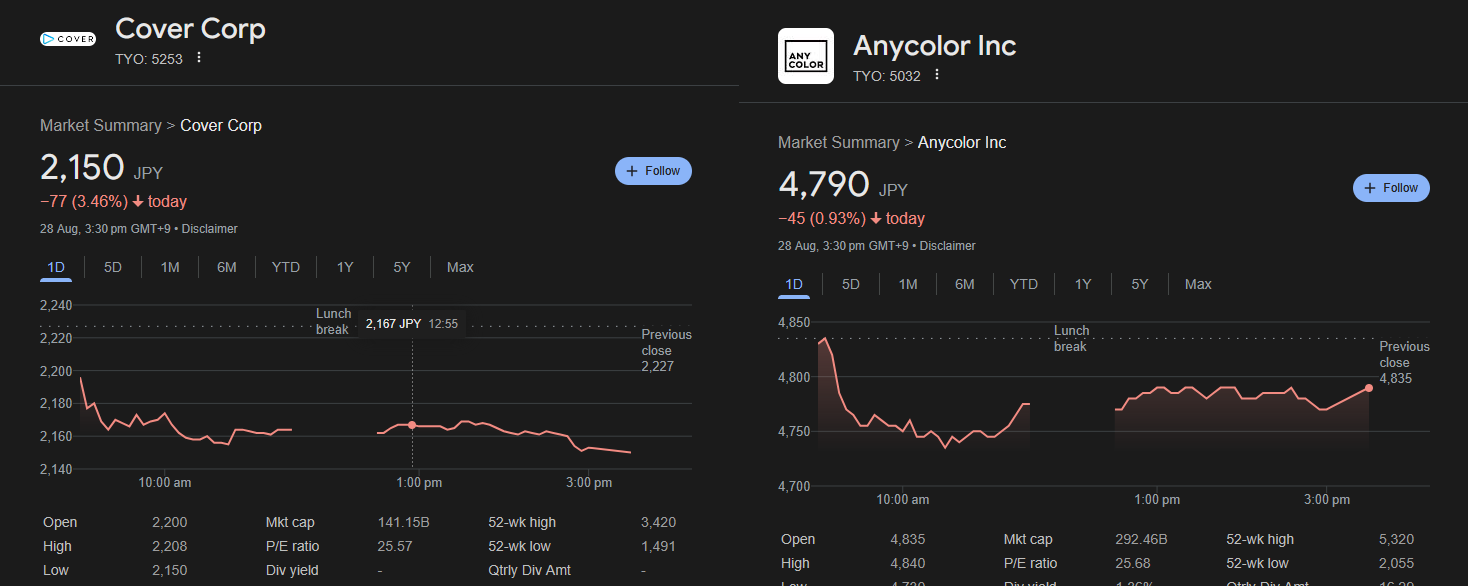Click Anycolor 52-wk low 2,055
The width and height of the screenshot is (1468, 586).
1396,563
